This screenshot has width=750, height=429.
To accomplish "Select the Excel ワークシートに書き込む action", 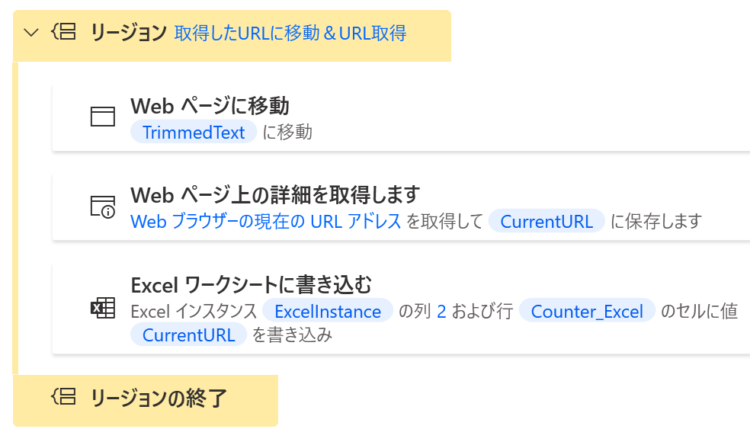I will (x=401, y=308).
